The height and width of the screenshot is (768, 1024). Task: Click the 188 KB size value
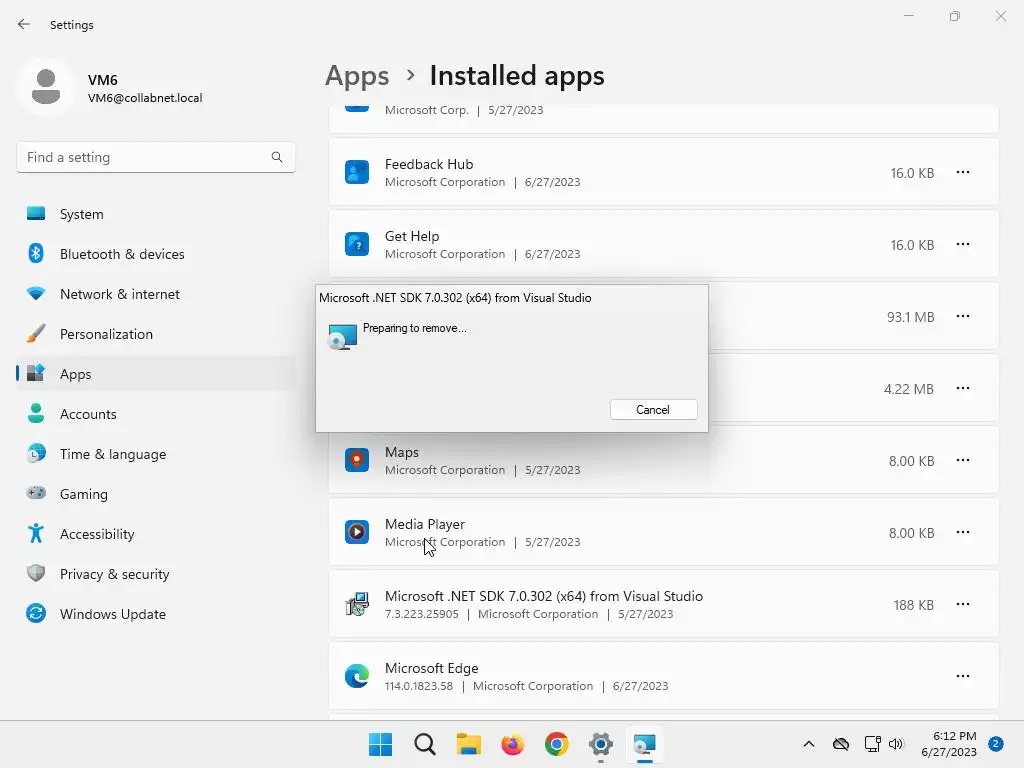[x=913, y=605]
